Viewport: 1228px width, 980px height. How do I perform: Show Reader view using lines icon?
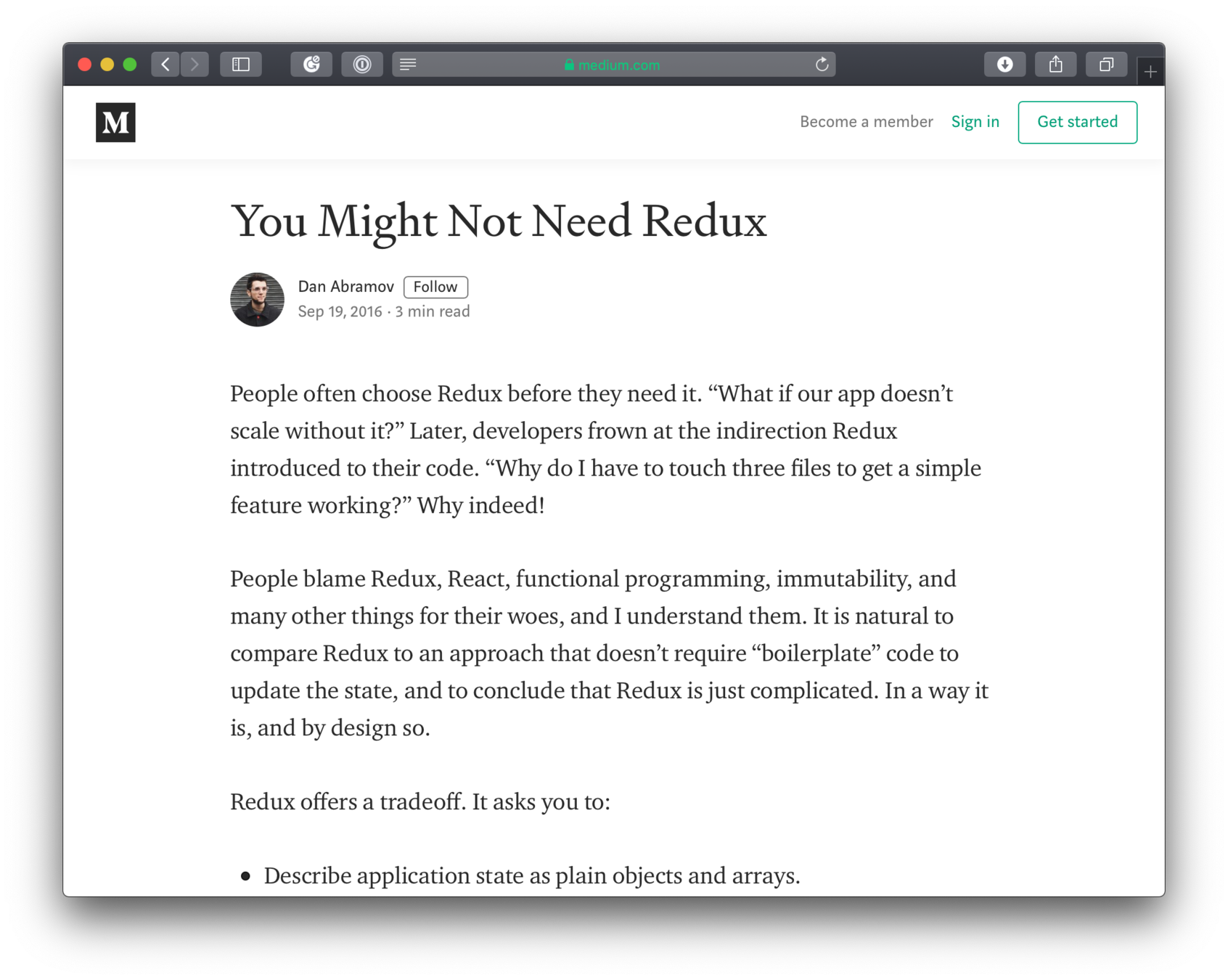point(408,65)
